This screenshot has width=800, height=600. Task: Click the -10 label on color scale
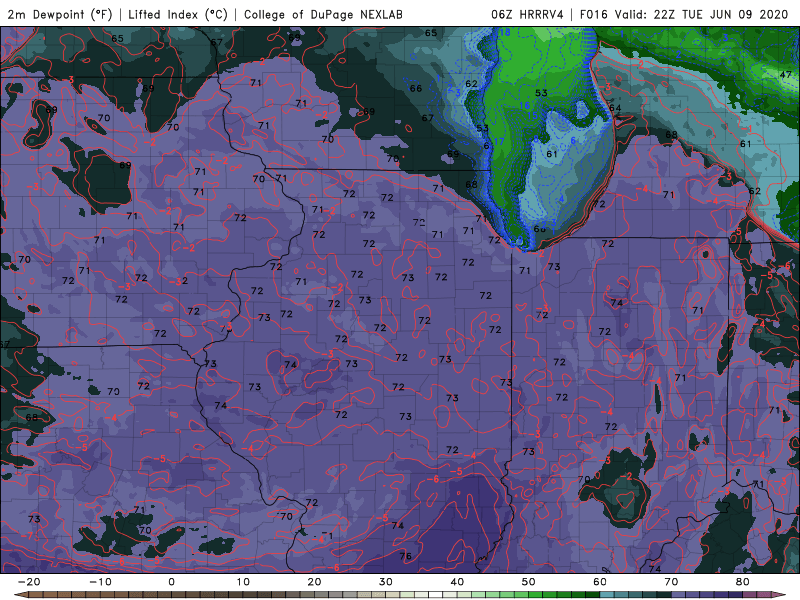100,582
